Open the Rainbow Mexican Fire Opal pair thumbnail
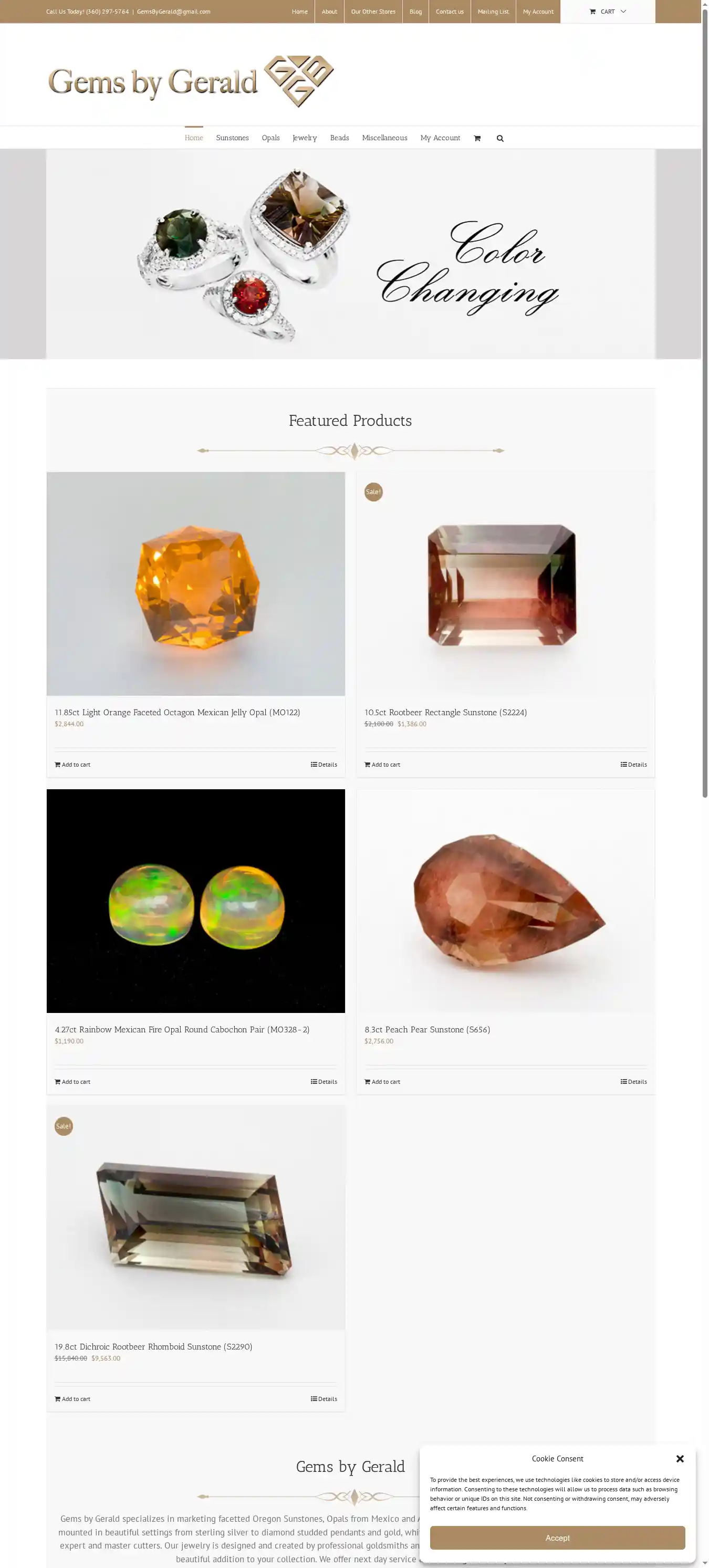The height and width of the screenshot is (1568, 709). (x=196, y=901)
